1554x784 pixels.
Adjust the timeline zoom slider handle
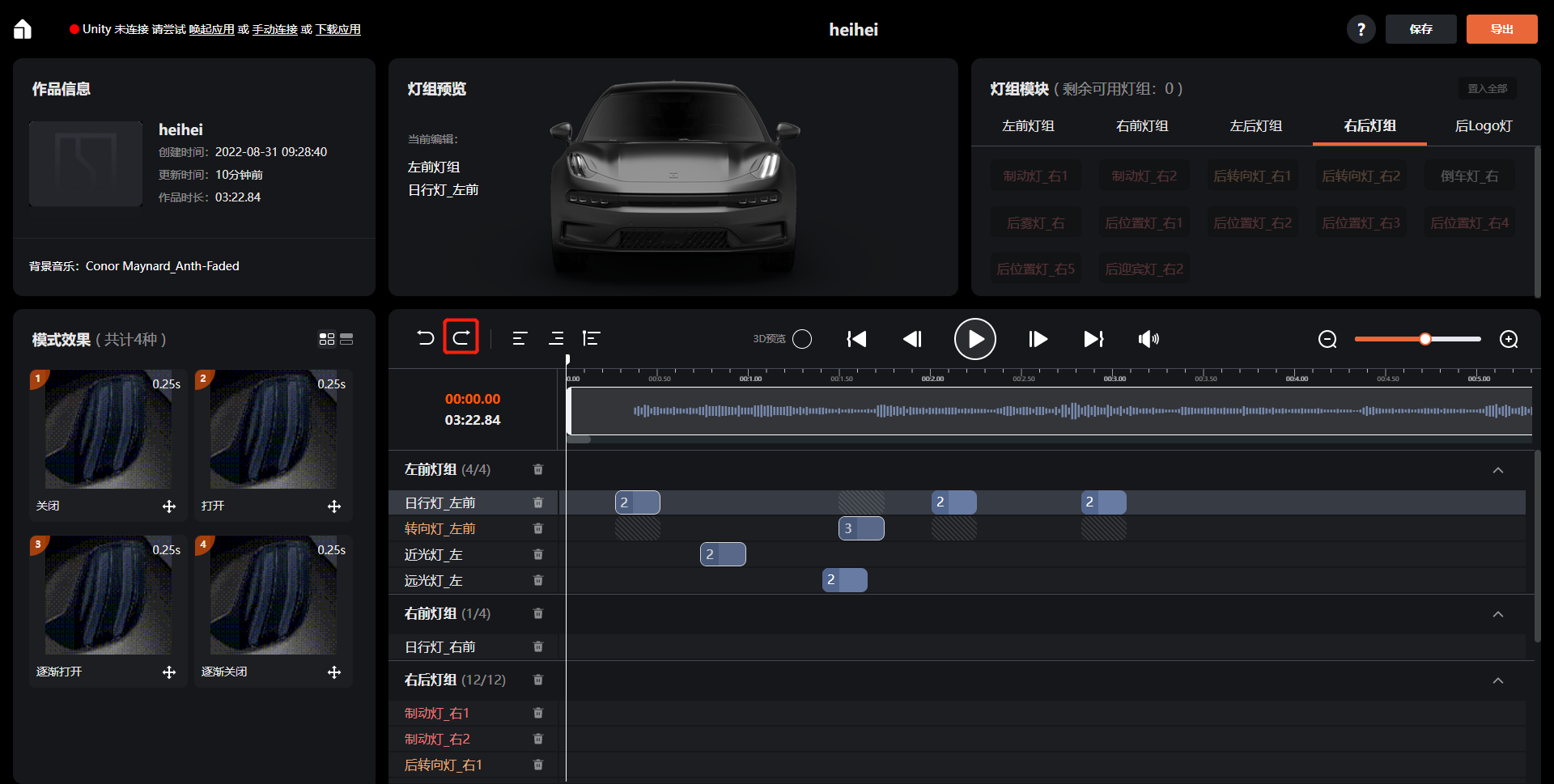[1424, 339]
